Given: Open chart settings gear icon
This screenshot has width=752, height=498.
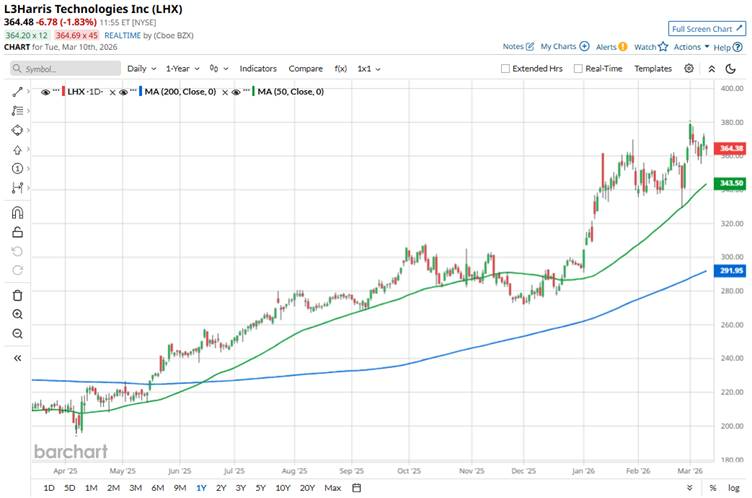Looking at the screenshot, I should 689,68.
